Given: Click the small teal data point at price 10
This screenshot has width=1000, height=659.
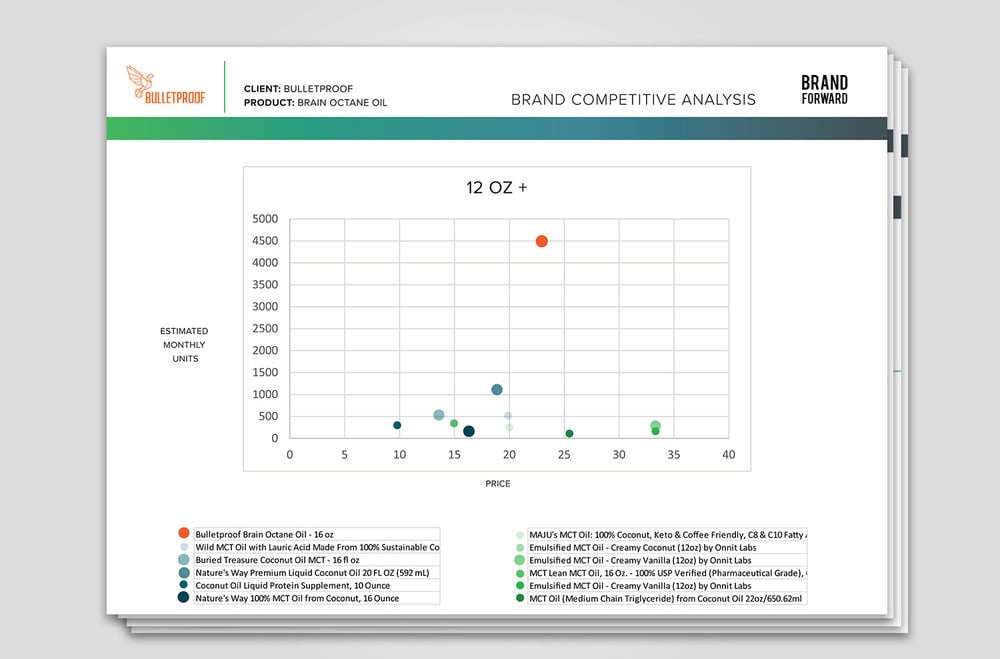Looking at the screenshot, I should coord(397,426).
